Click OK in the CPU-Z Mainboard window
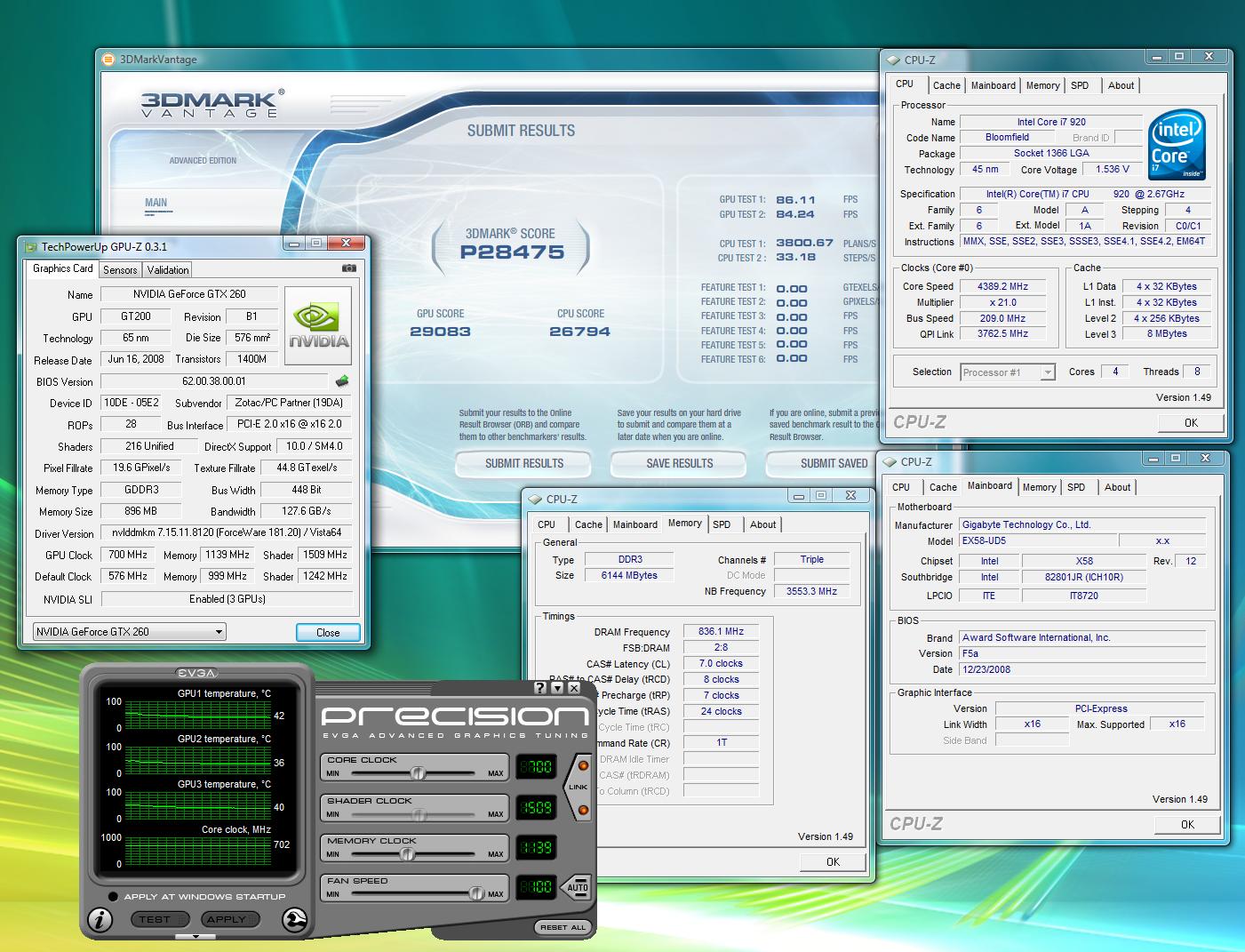Image resolution: width=1245 pixels, height=952 pixels. pos(1187,825)
